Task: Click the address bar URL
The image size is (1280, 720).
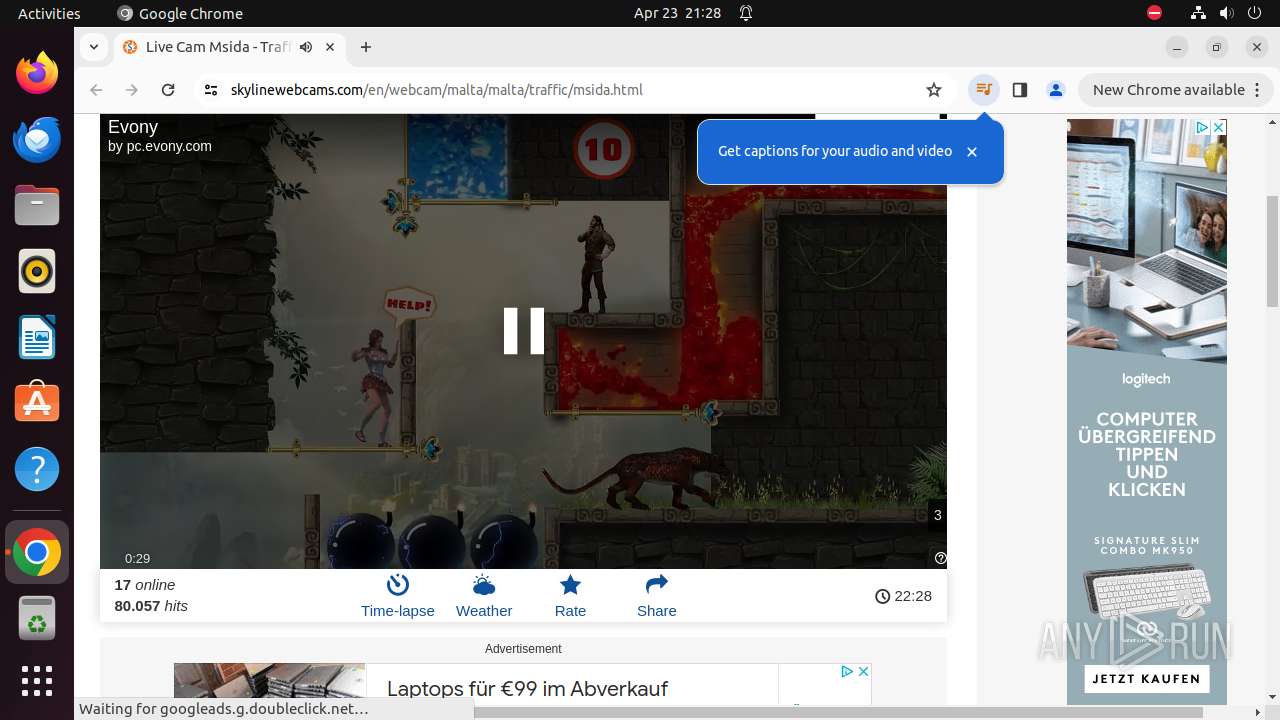Action: click(436, 90)
